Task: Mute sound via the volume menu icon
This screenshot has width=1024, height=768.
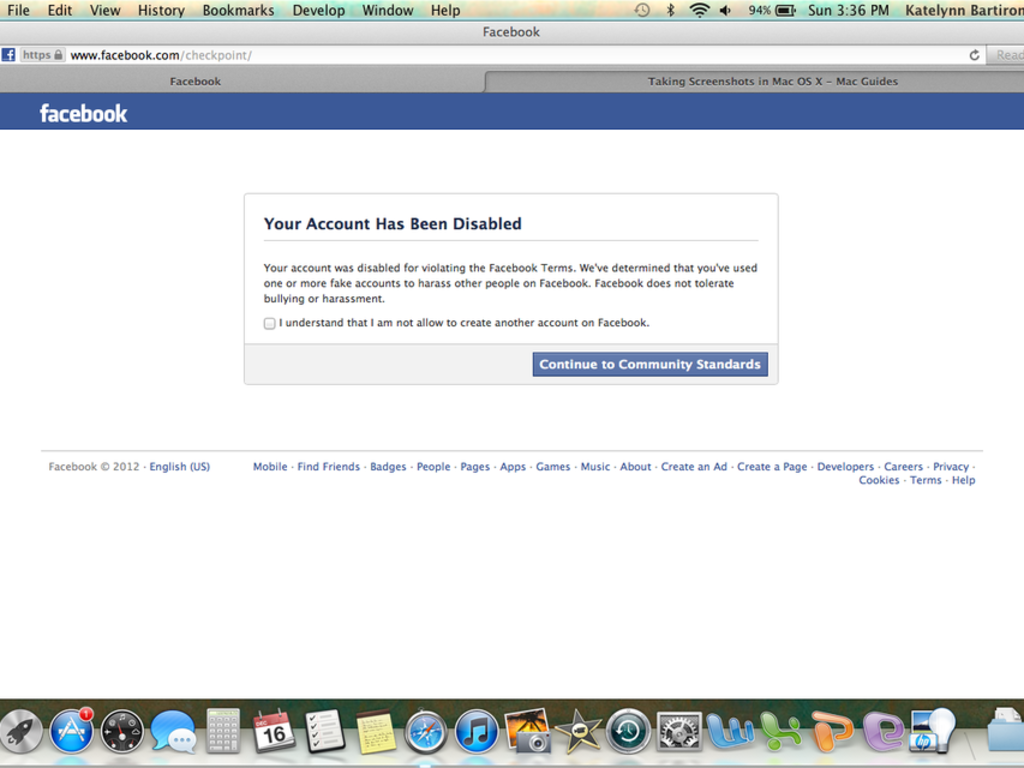Action: [725, 11]
